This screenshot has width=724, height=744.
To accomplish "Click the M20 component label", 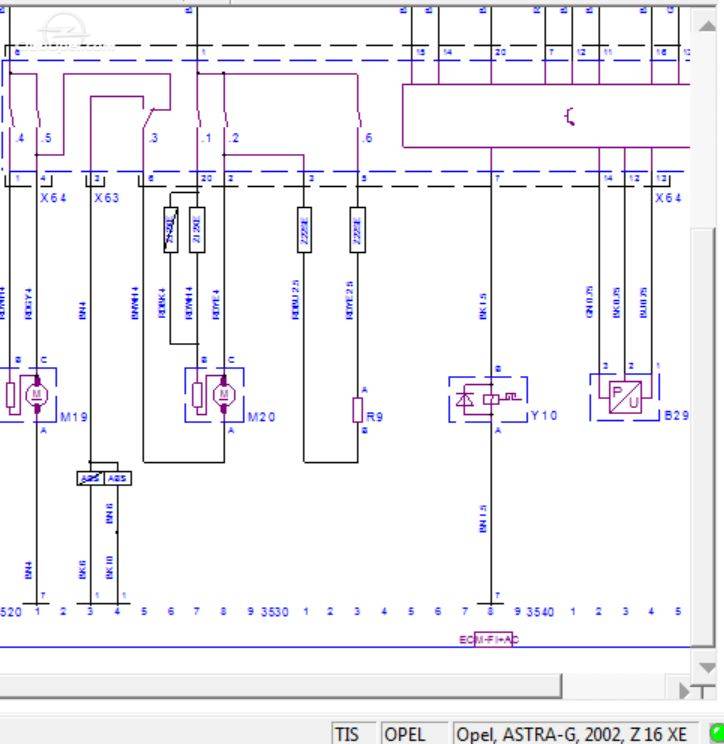I will click(x=261, y=417).
